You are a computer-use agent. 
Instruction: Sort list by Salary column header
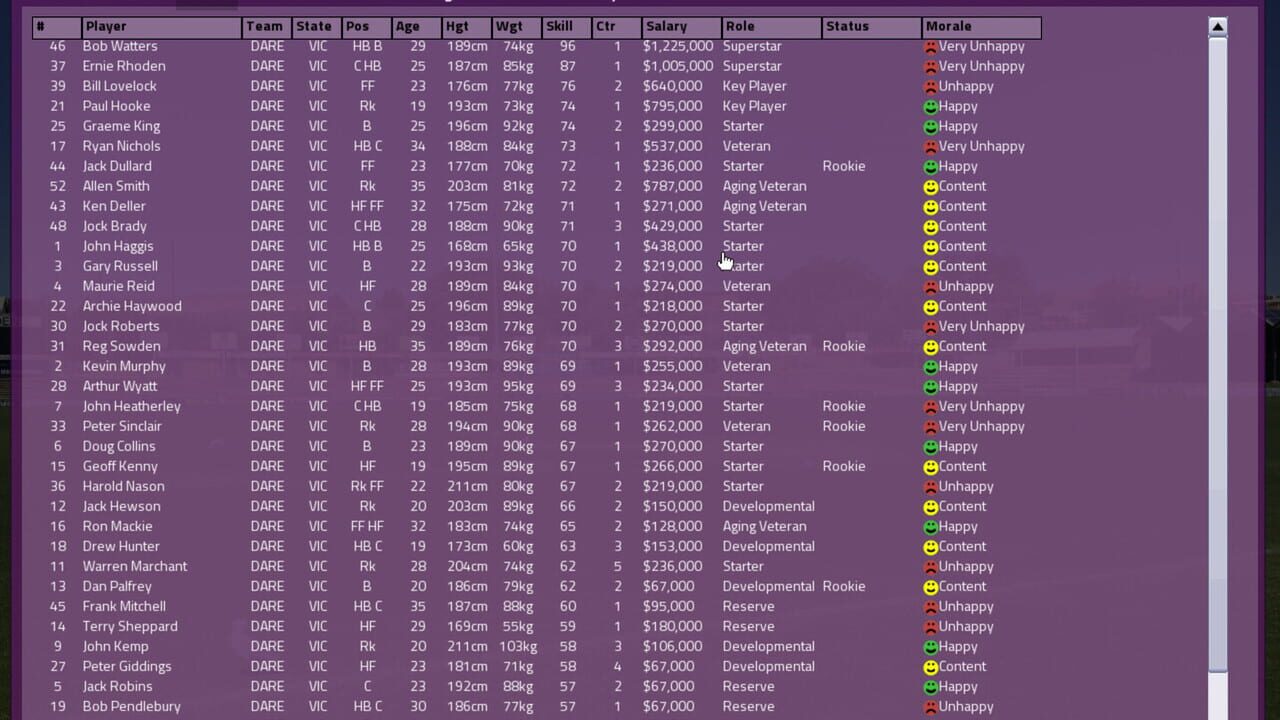[681, 27]
